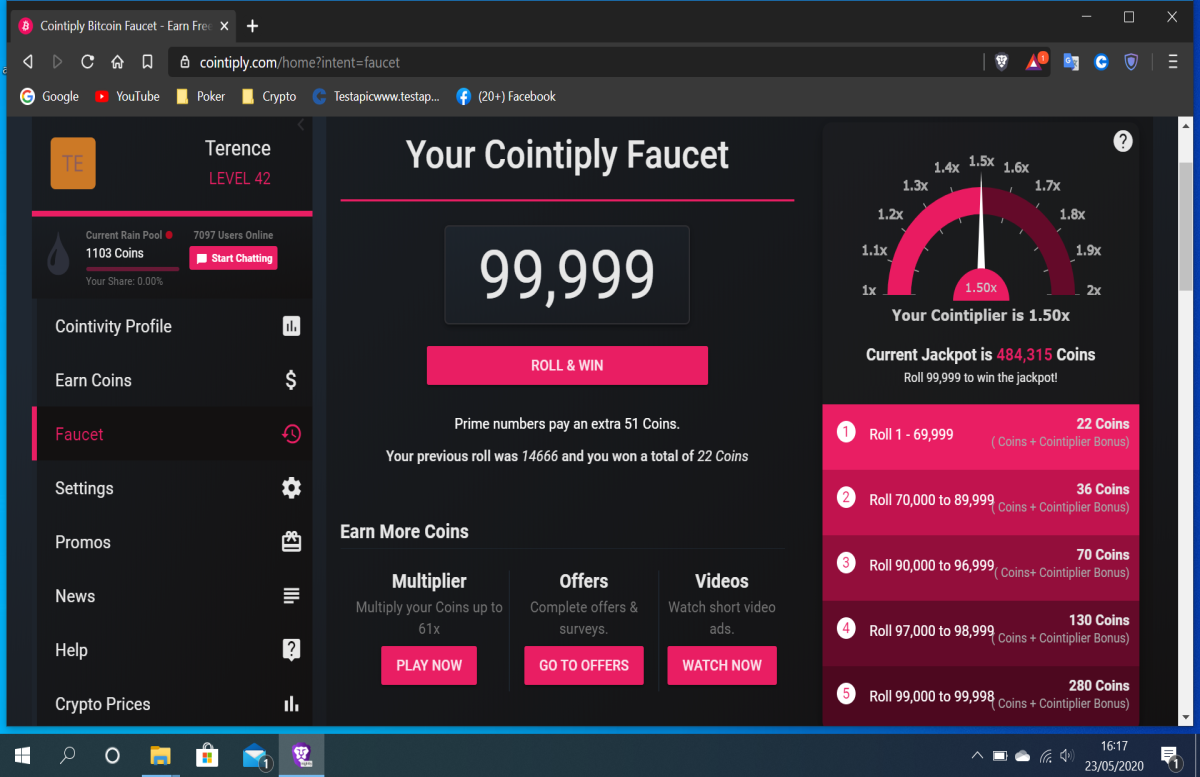Click the Settings gear icon
Screen dimensions: 1200x777
291,488
